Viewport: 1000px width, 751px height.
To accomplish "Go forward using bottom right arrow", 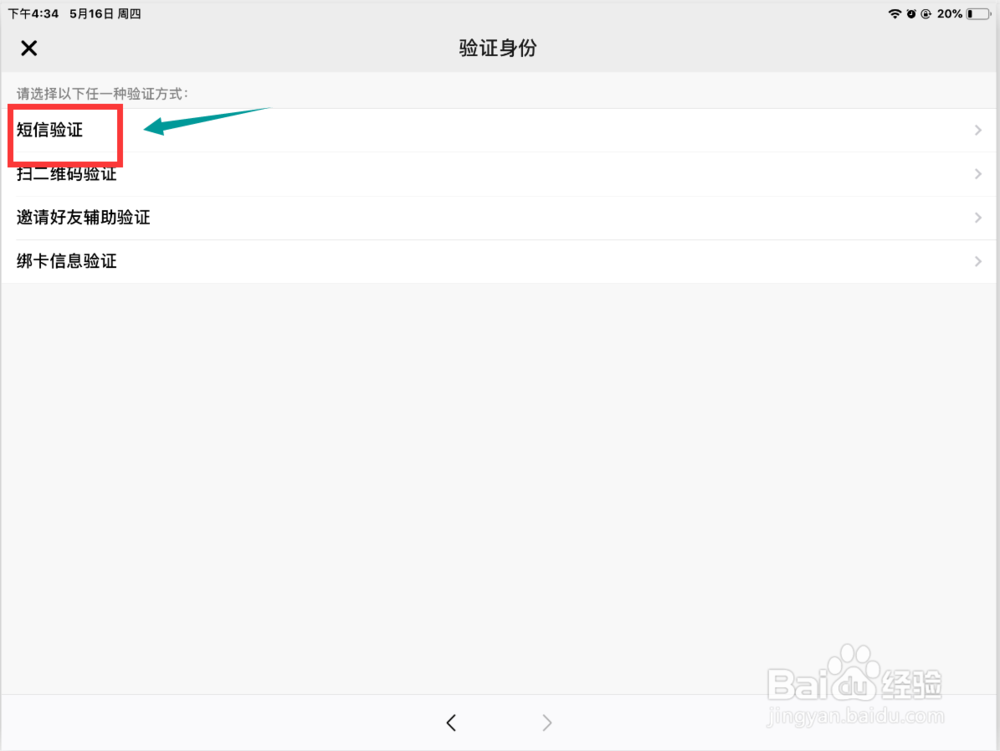I will (547, 722).
